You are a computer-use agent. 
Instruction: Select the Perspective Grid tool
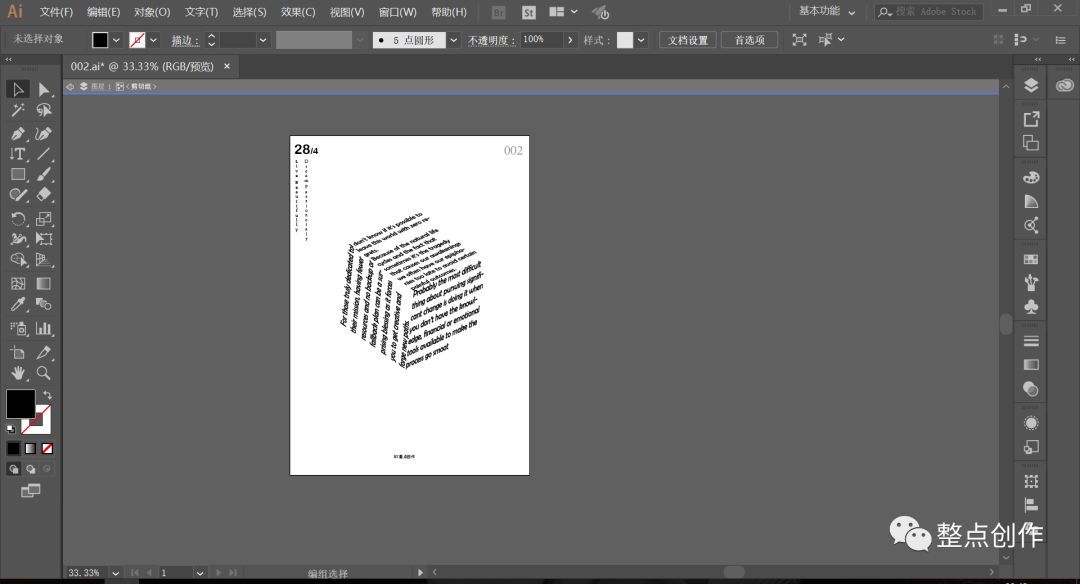click(44, 260)
